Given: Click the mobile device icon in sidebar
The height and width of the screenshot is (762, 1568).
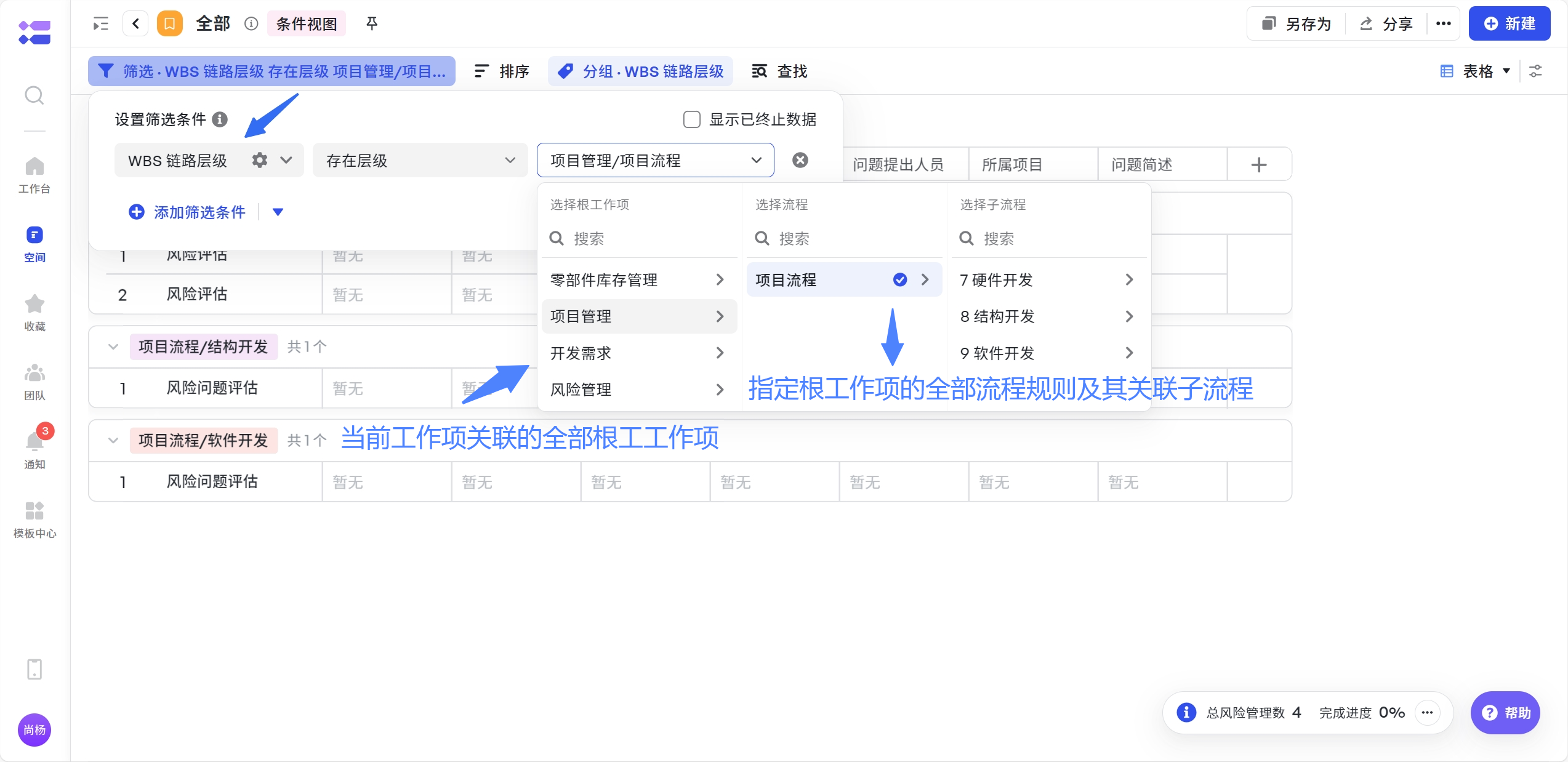Looking at the screenshot, I should 34,669.
